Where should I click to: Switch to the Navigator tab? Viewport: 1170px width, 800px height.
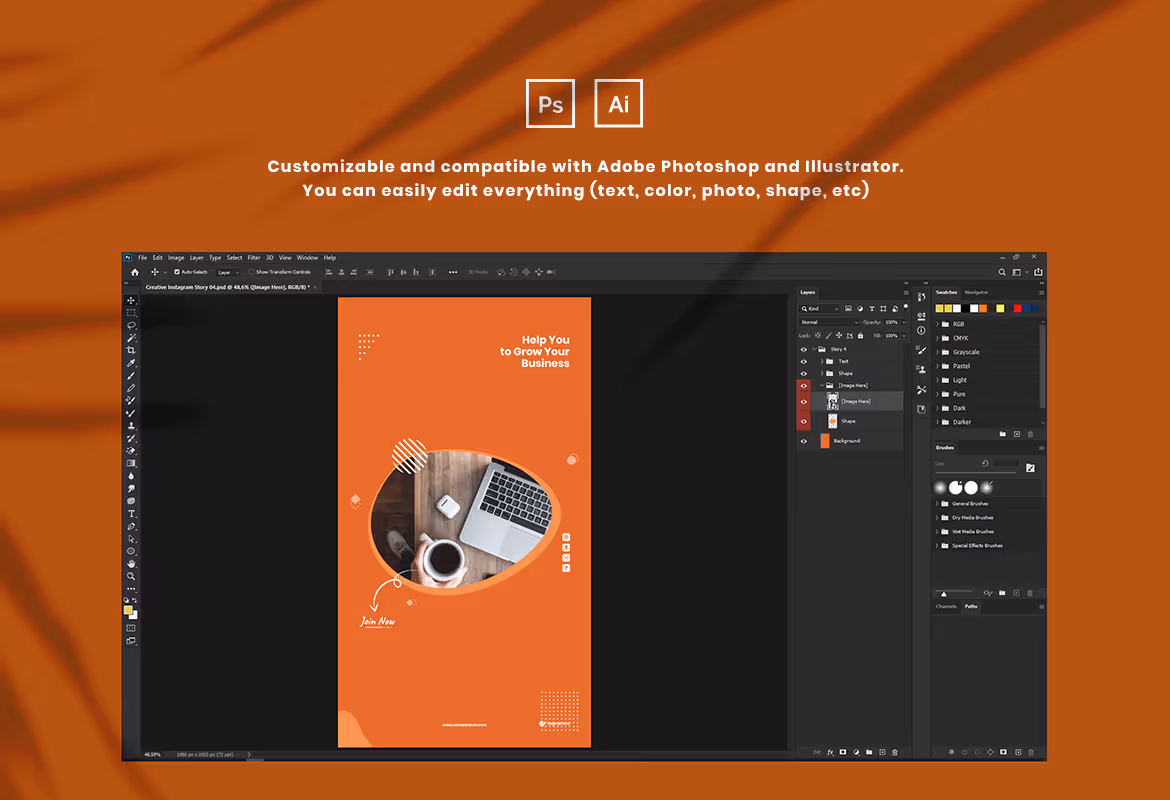point(976,293)
